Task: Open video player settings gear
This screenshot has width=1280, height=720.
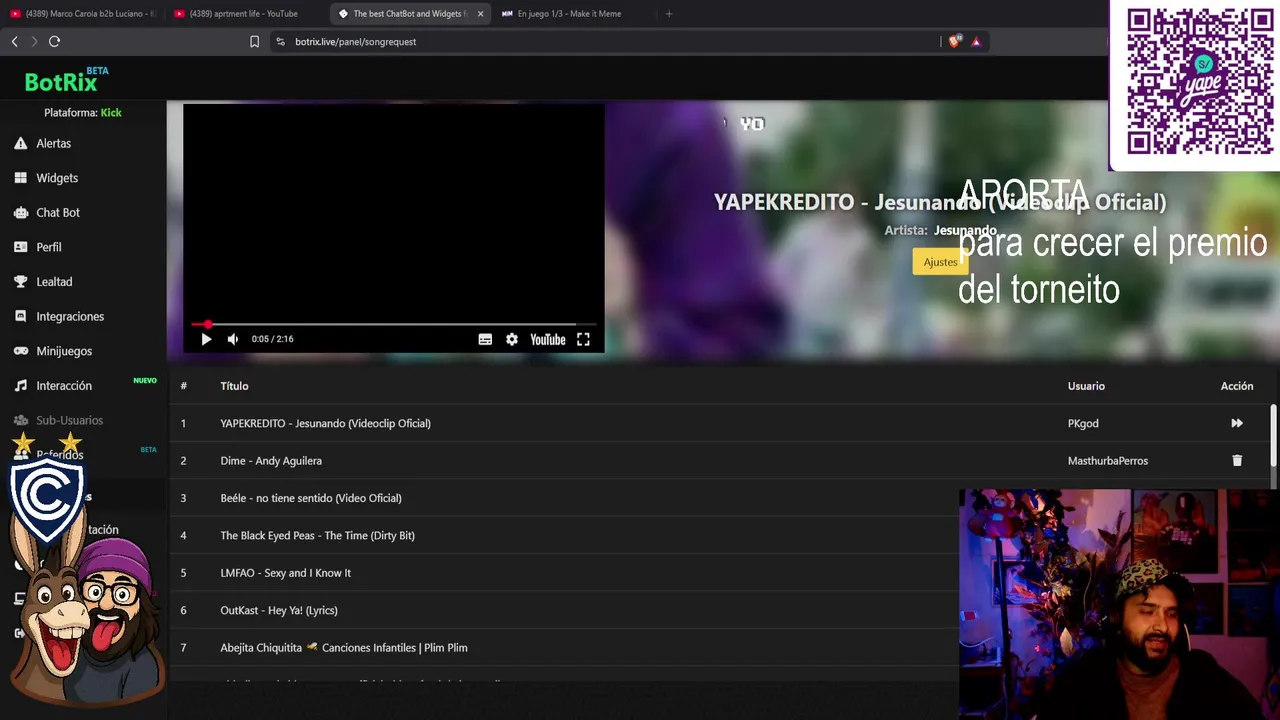Action: pos(512,339)
